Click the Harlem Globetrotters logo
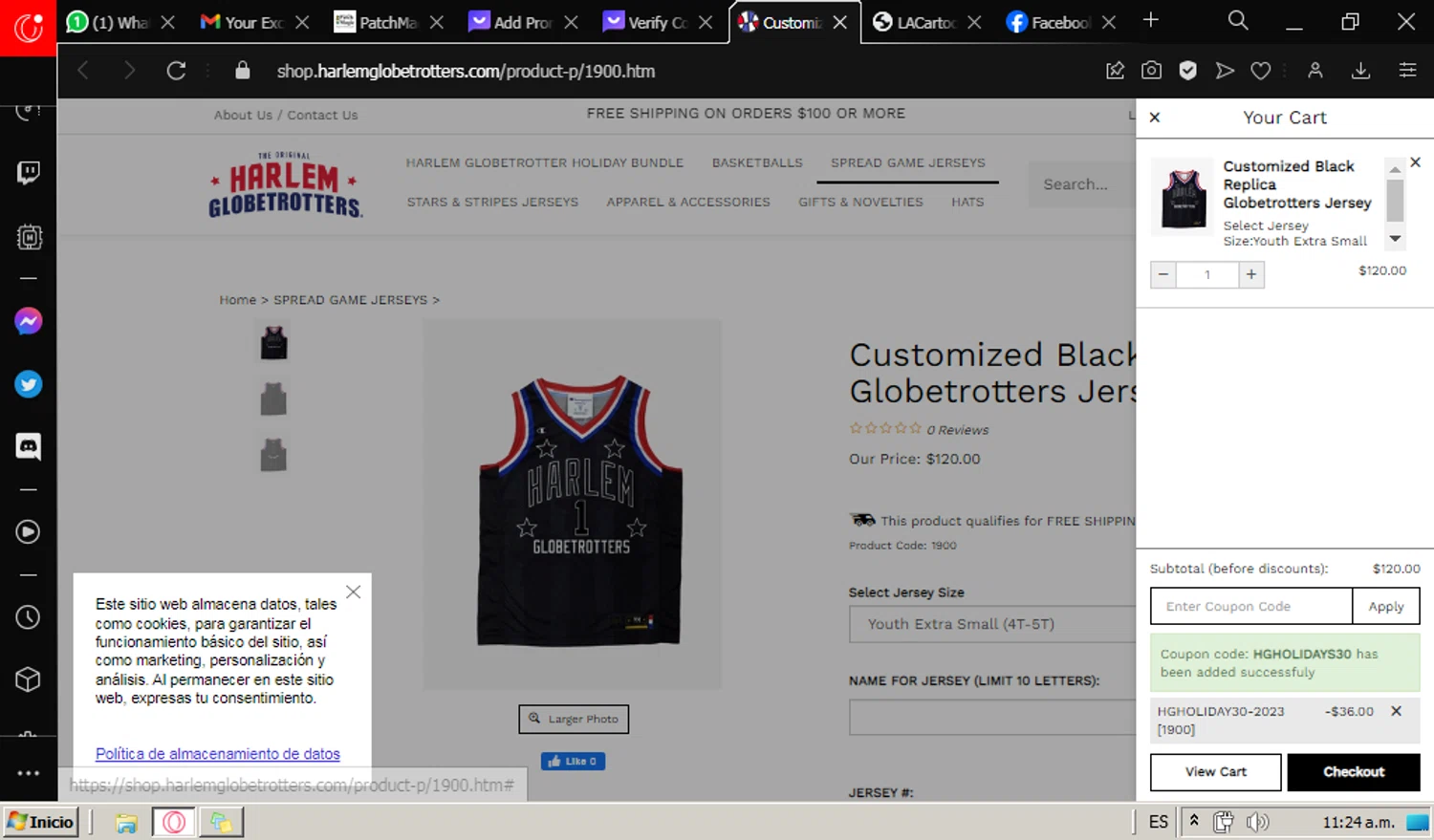This screenshot has height=840, width=1434. point(285,184)
